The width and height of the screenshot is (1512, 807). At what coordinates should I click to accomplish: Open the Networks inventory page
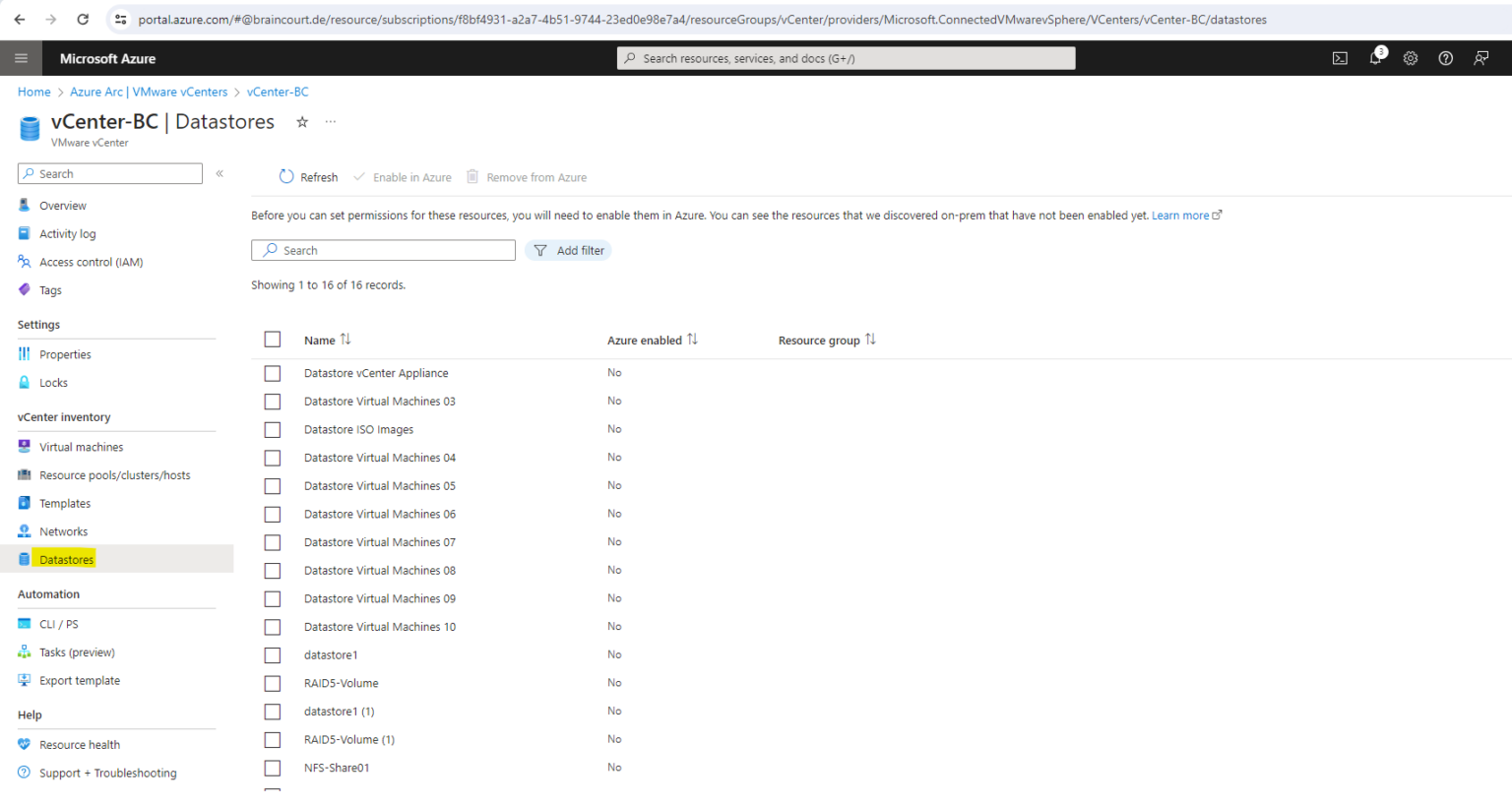pyautogui.click(x=62, y=530)
